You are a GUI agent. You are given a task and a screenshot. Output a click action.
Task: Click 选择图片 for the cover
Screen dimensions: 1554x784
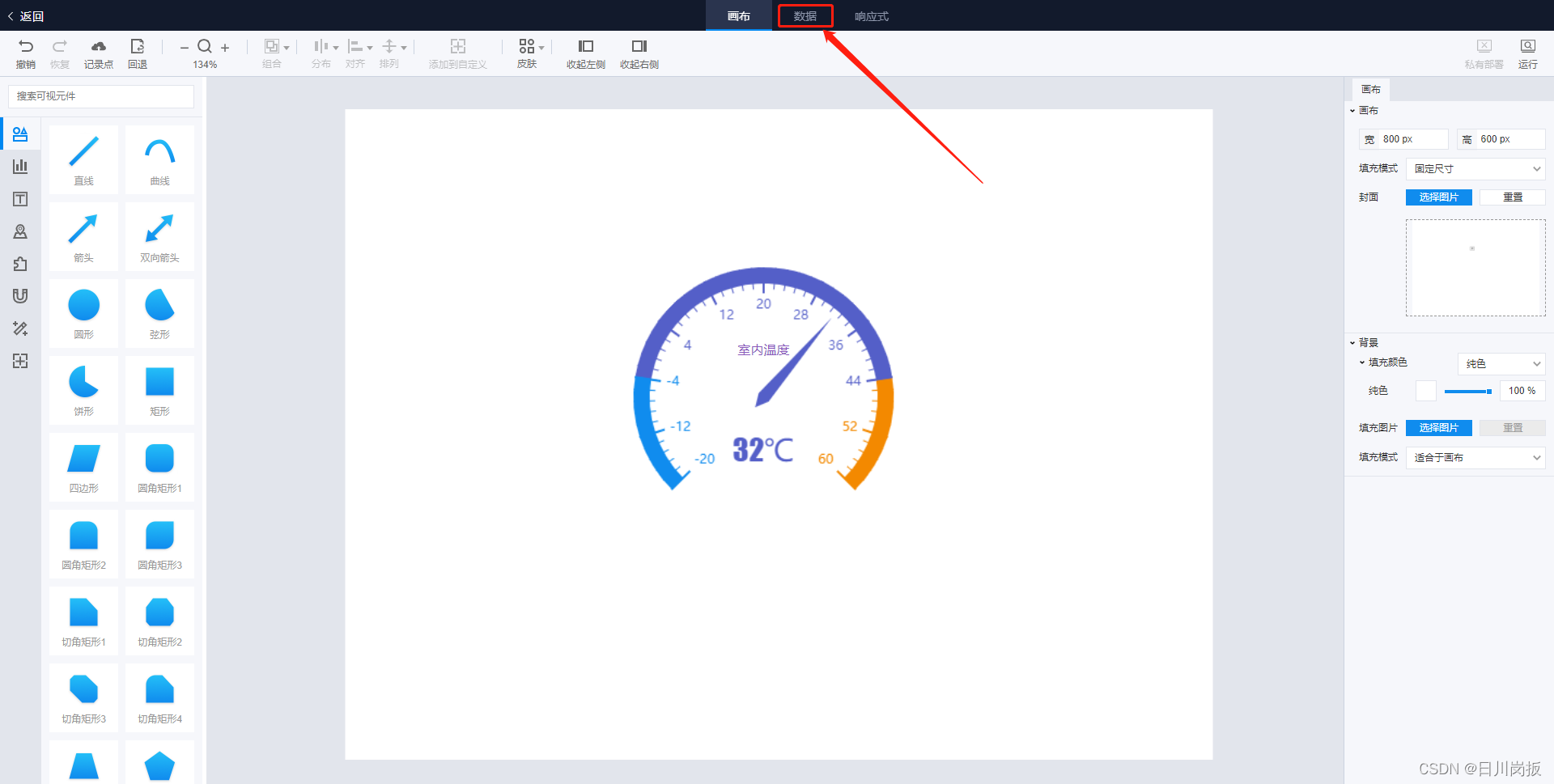[1439, 197]
